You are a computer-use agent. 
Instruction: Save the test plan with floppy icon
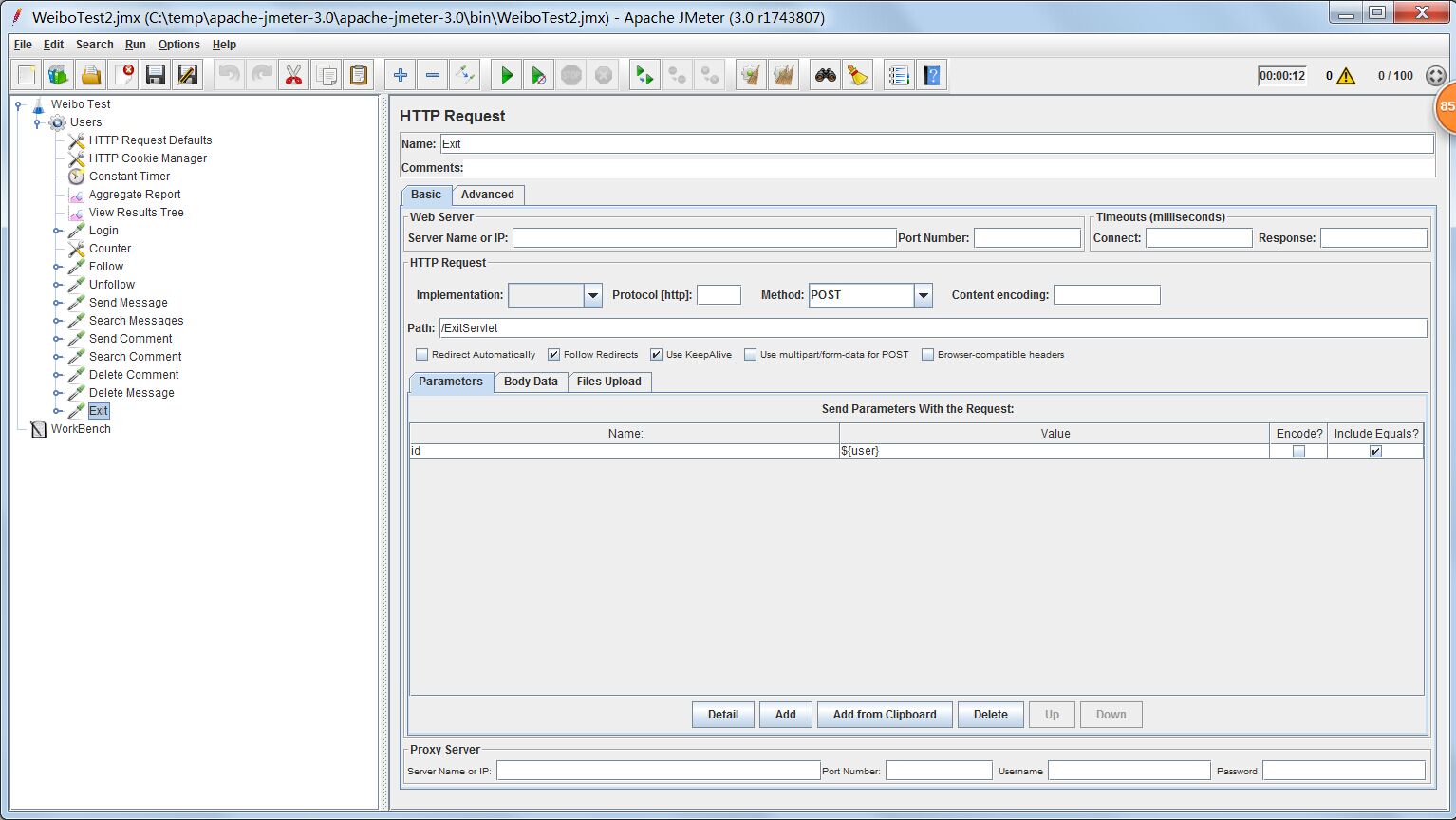coord(156,75)
